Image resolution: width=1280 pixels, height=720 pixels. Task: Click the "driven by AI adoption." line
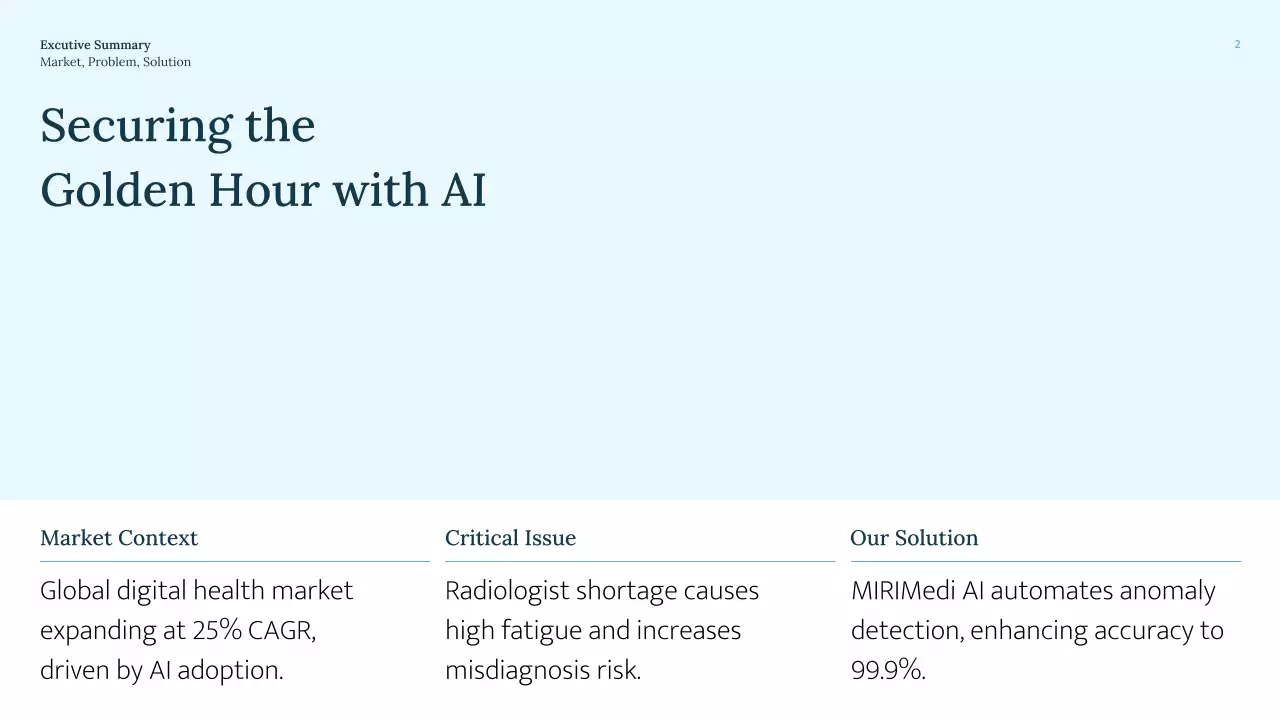tap(162, 671)
